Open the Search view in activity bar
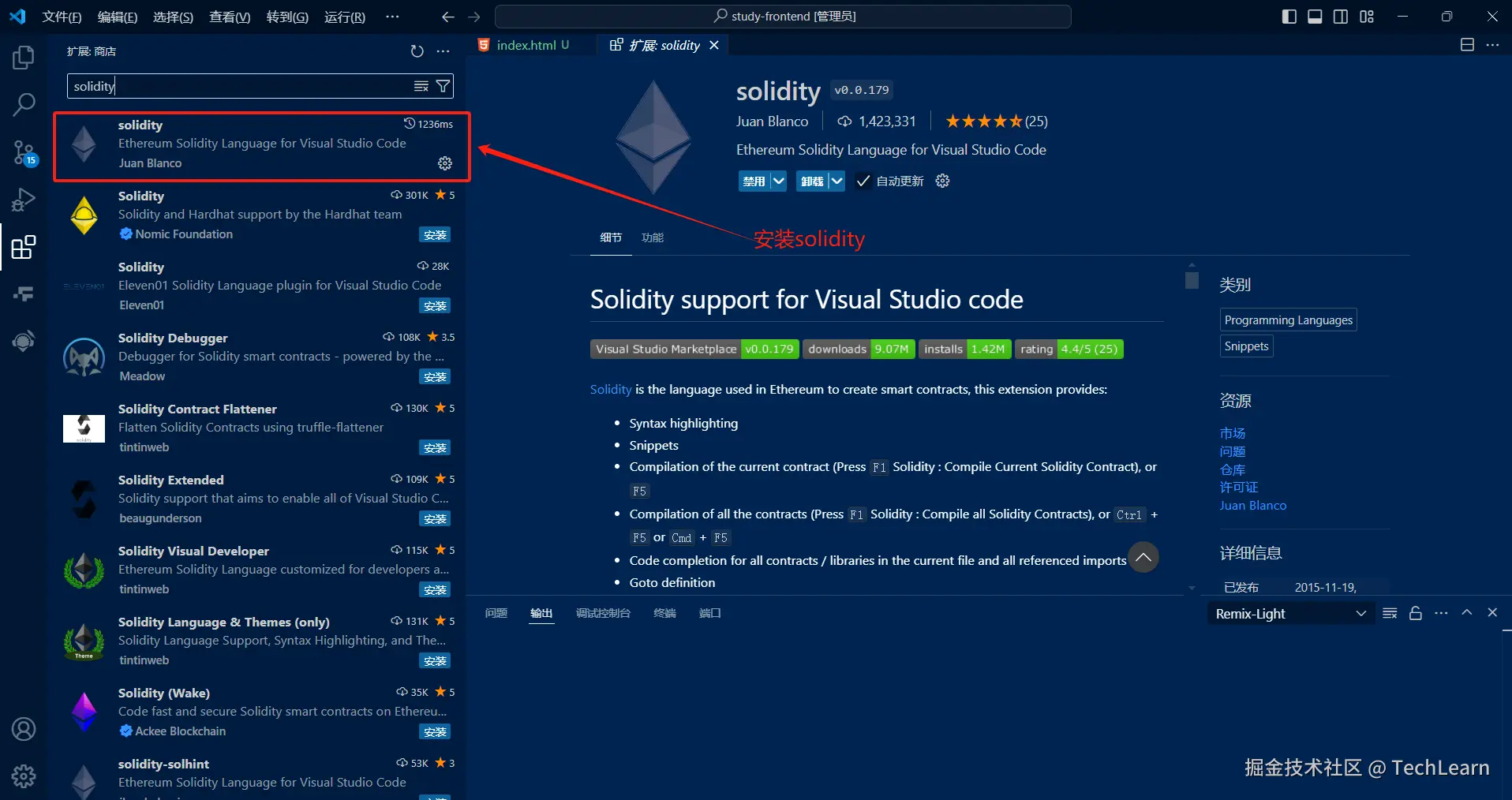The image size is (1512, 800). [x=24, y=104]
